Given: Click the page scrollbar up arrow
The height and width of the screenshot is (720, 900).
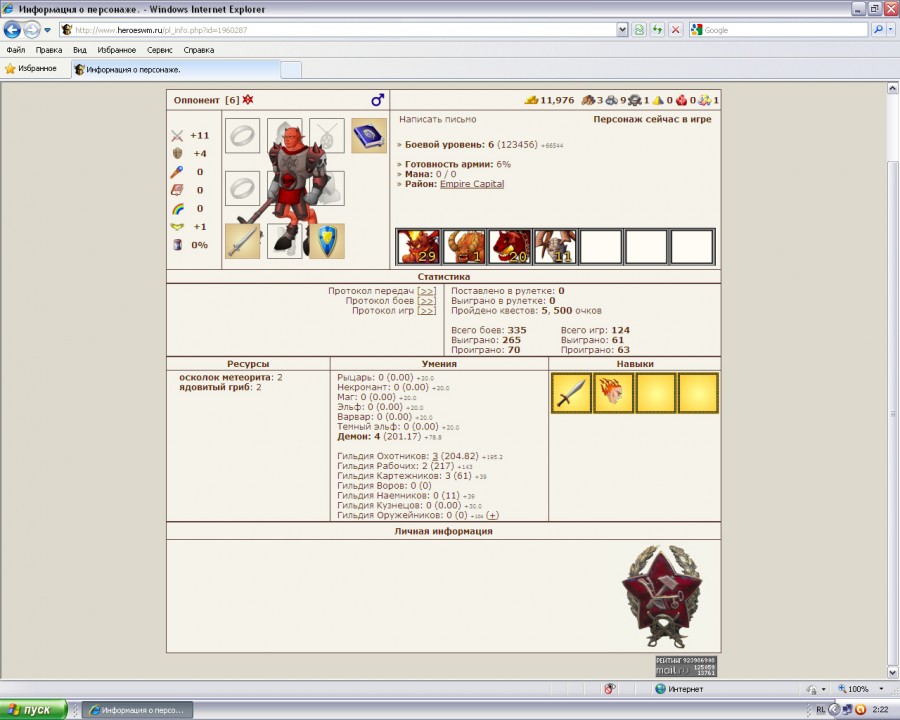Looking at the screenshot, I should pos(893,88).
